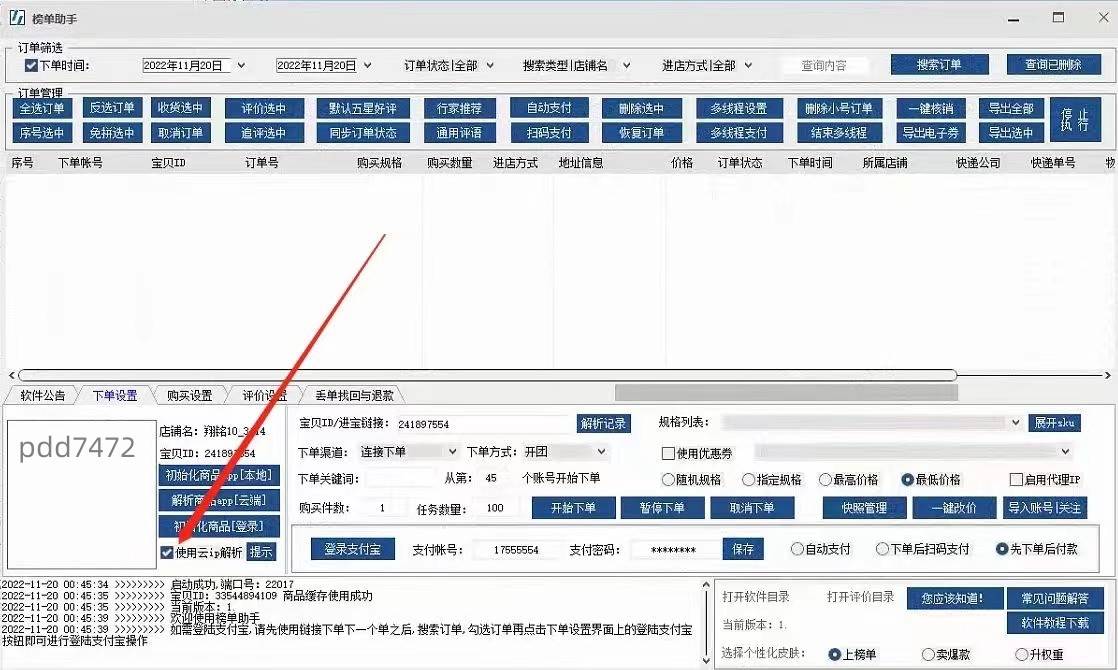Select the 先下单后付款 radio option
This screenshot has height=670, width=1118.
point(1002,549)
